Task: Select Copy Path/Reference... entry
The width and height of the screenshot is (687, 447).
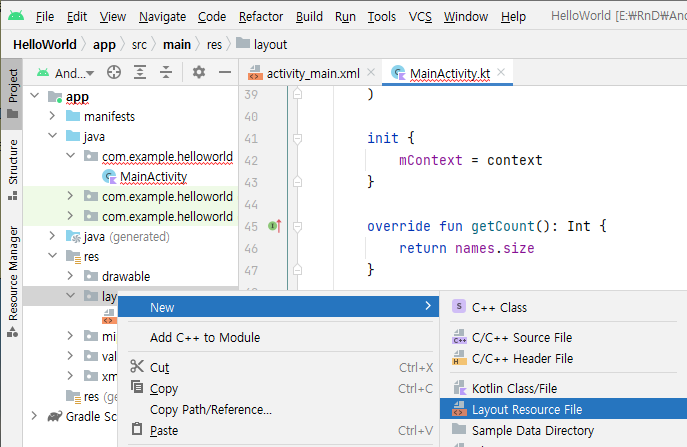Action: point(211,409)
